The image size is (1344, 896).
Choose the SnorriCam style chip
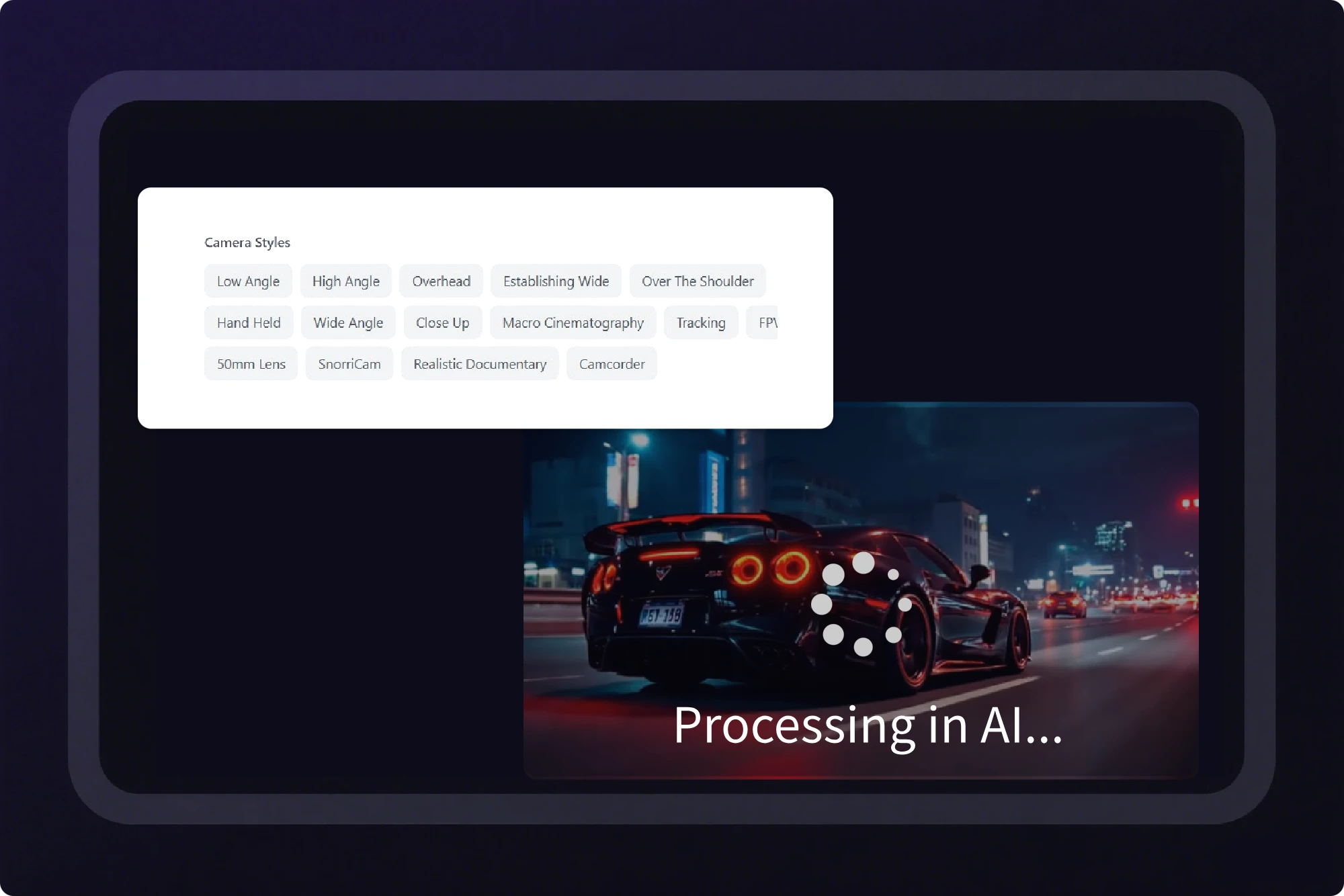click(349, 364)
